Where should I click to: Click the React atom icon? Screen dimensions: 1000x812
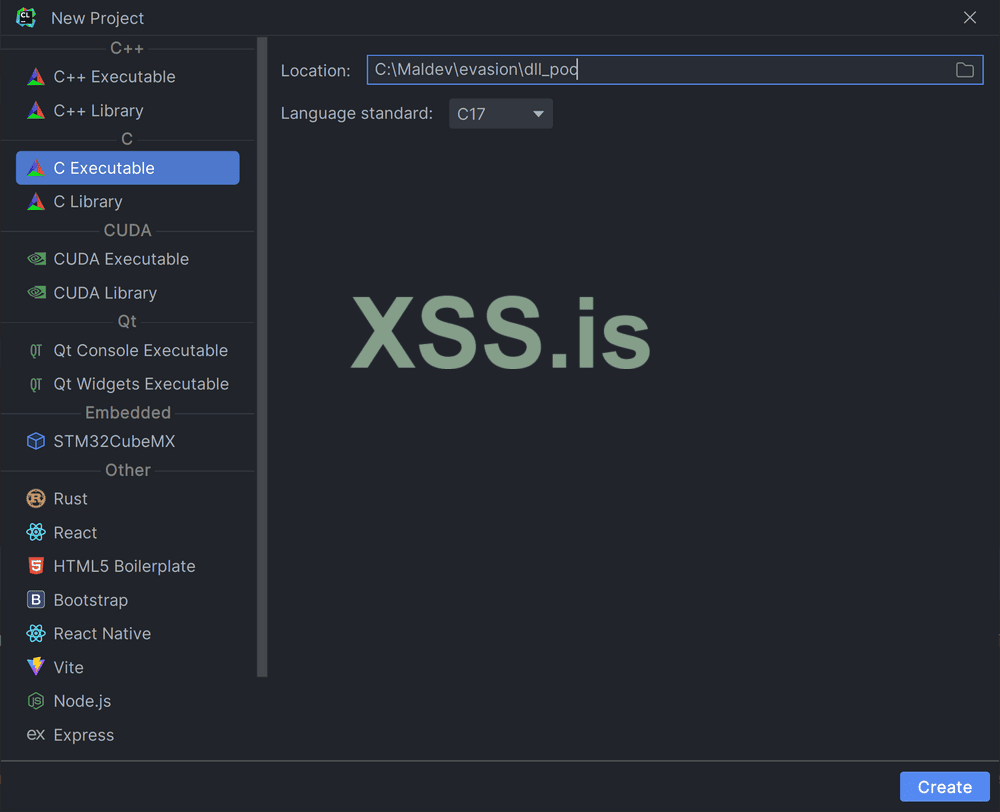tap(36, 533)
